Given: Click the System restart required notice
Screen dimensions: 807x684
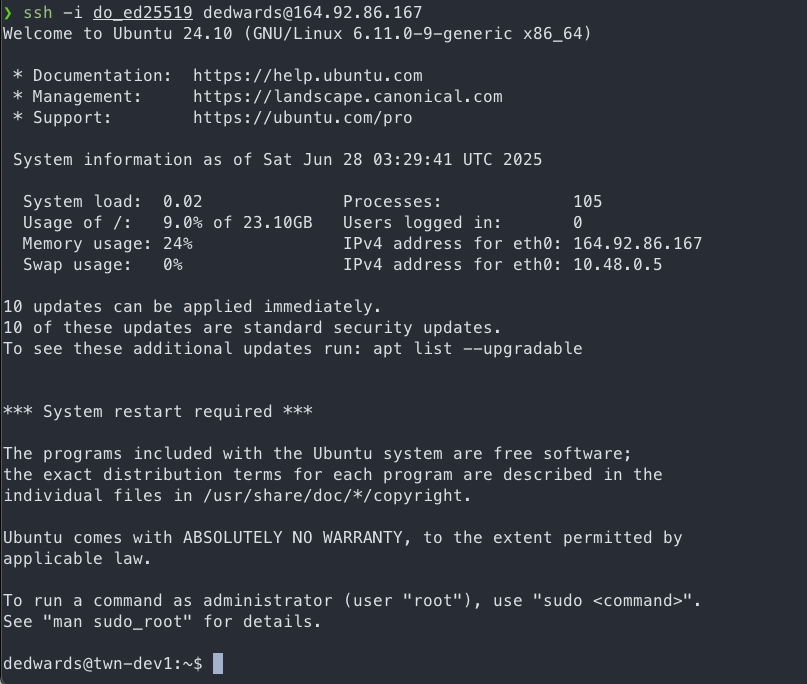Looking at the screenshot, I should click(x=157, y=412).
